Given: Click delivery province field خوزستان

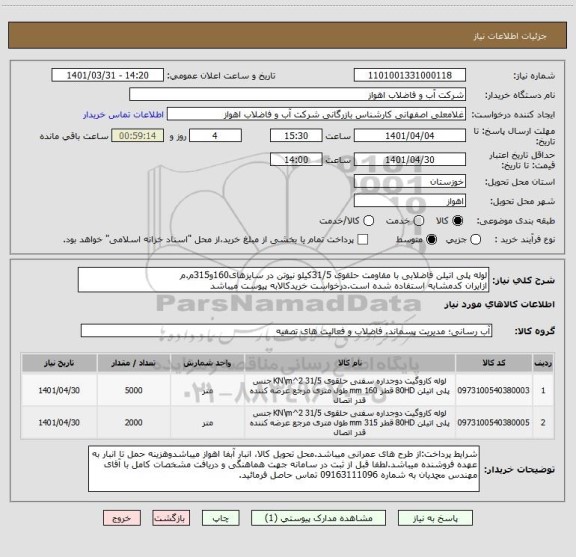Looking at the screenshot, I should 410,181.
